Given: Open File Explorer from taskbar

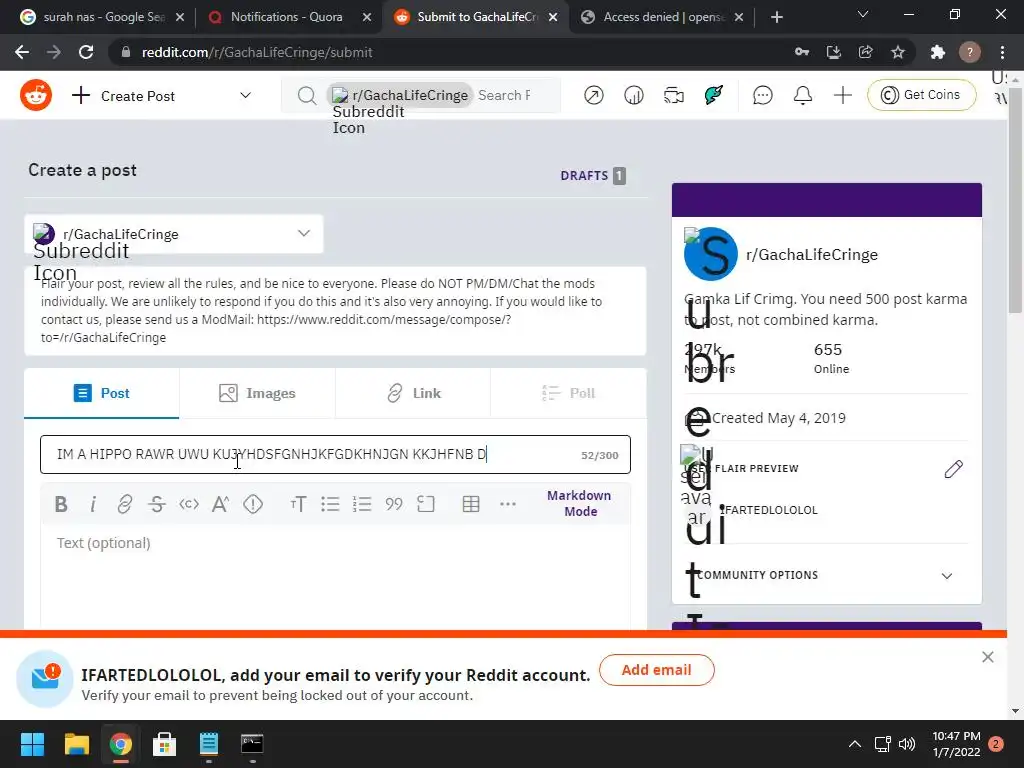Looking at the screenshot, I should [76, 744].
